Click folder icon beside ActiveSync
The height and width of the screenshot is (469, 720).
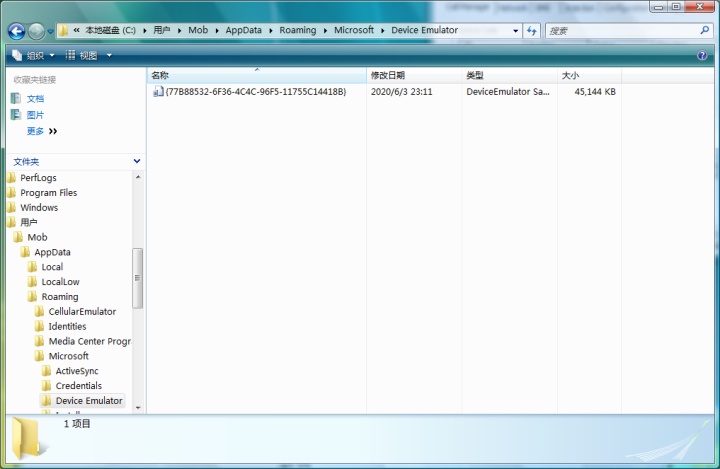click(x=46, y=371)
